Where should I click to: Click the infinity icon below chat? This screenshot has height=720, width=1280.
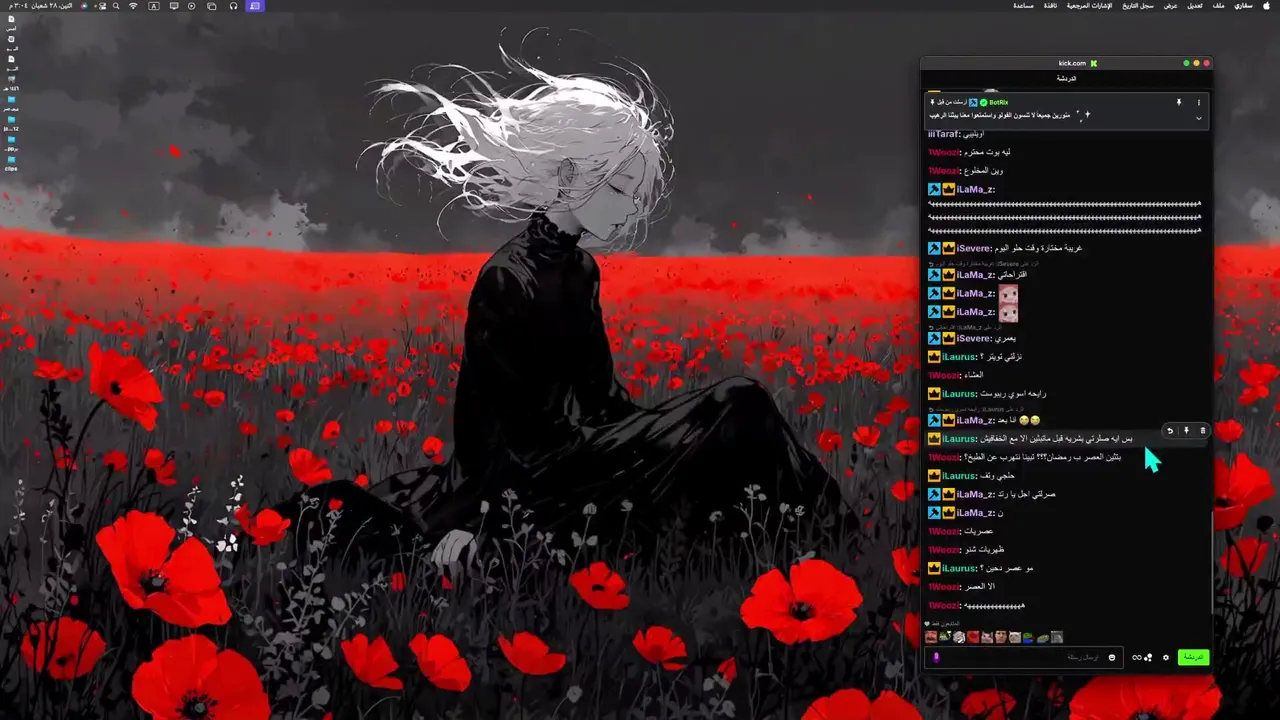point(1136,657)
